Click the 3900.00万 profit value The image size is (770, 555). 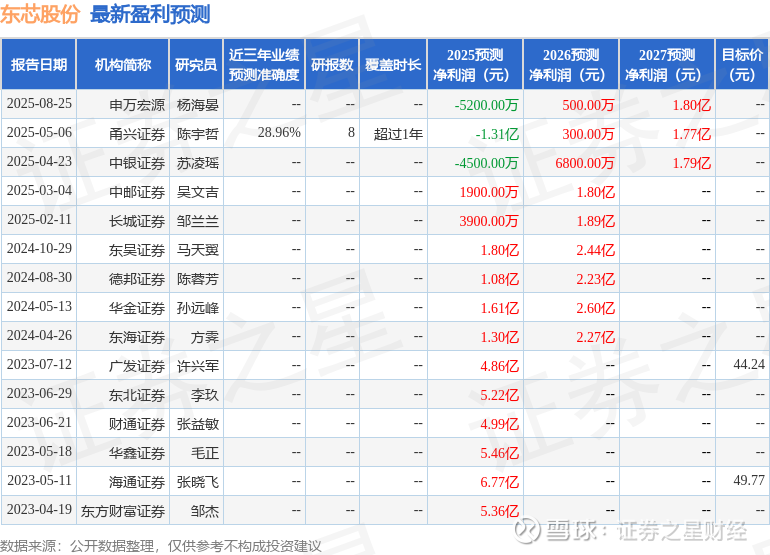(489, 221)
